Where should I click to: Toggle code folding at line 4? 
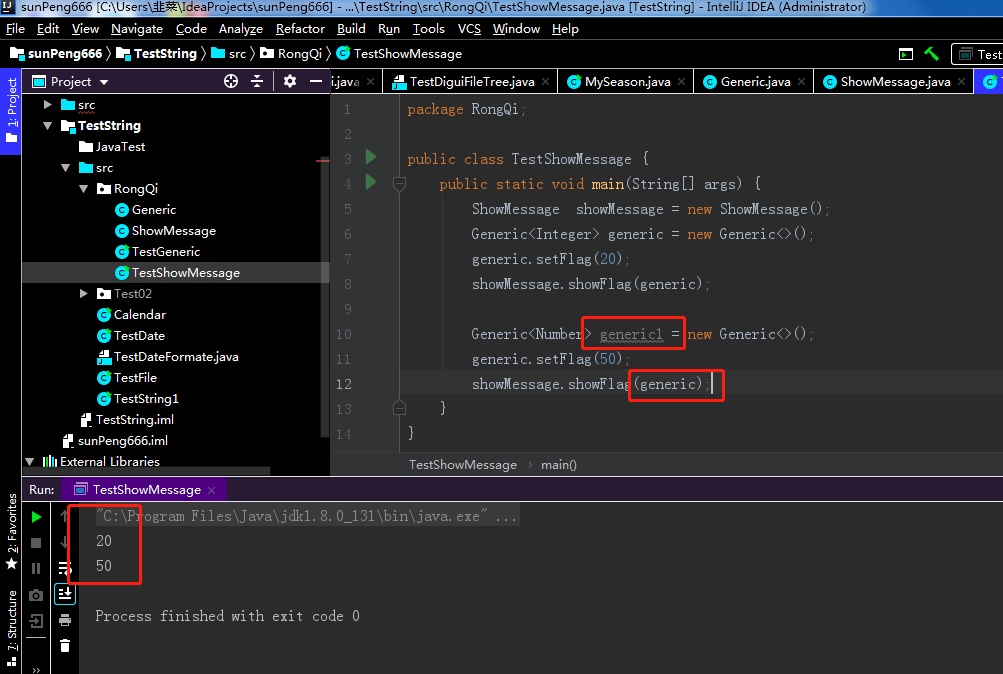click(399, 184)
